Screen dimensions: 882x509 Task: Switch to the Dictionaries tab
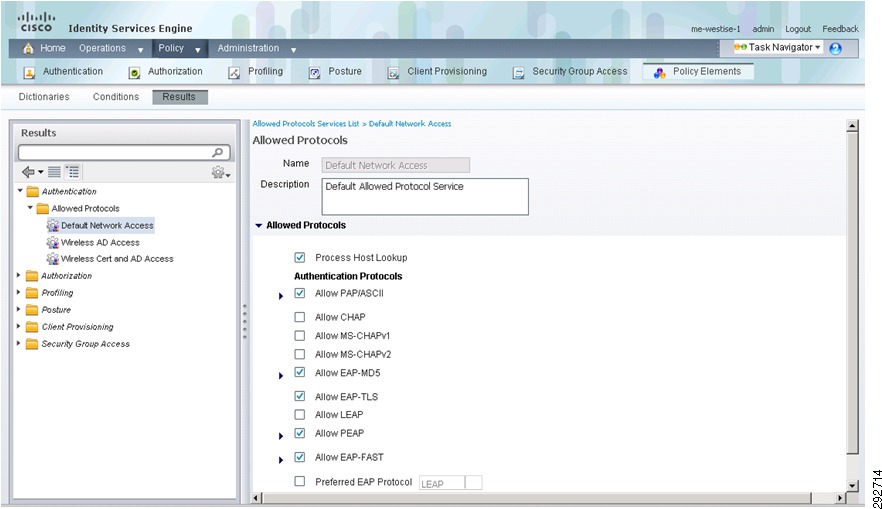44,97
